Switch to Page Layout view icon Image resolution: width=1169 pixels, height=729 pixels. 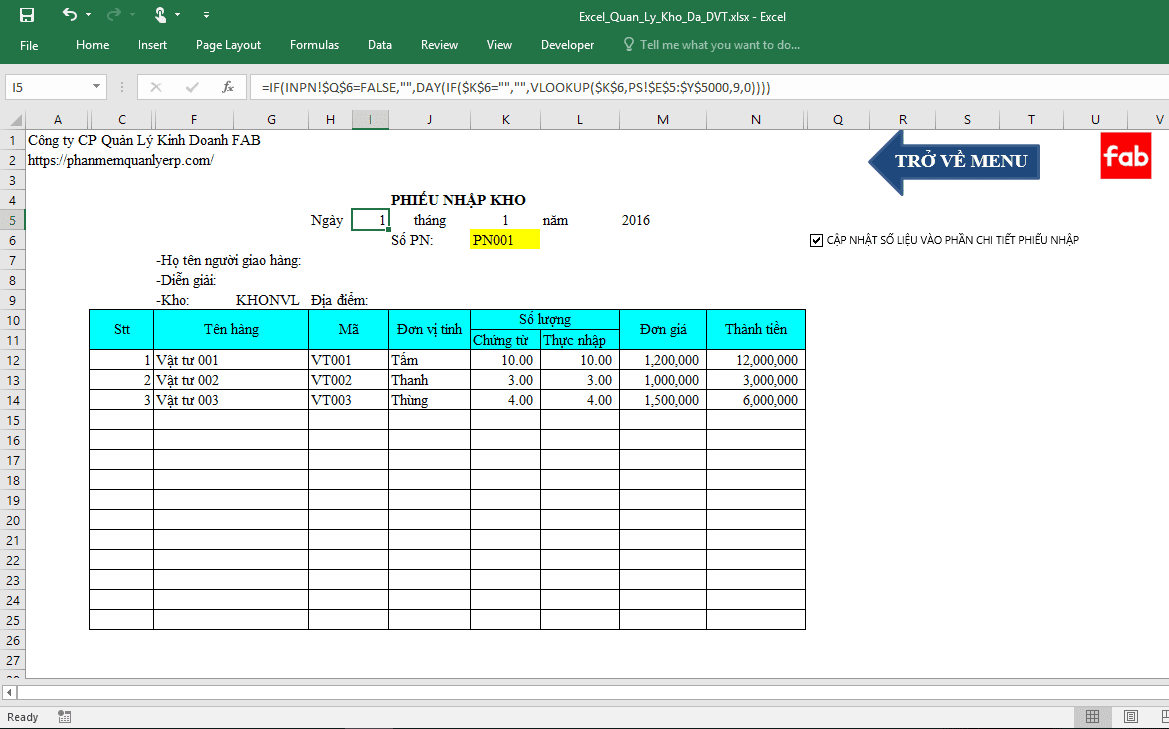(x=1130, y=716)
